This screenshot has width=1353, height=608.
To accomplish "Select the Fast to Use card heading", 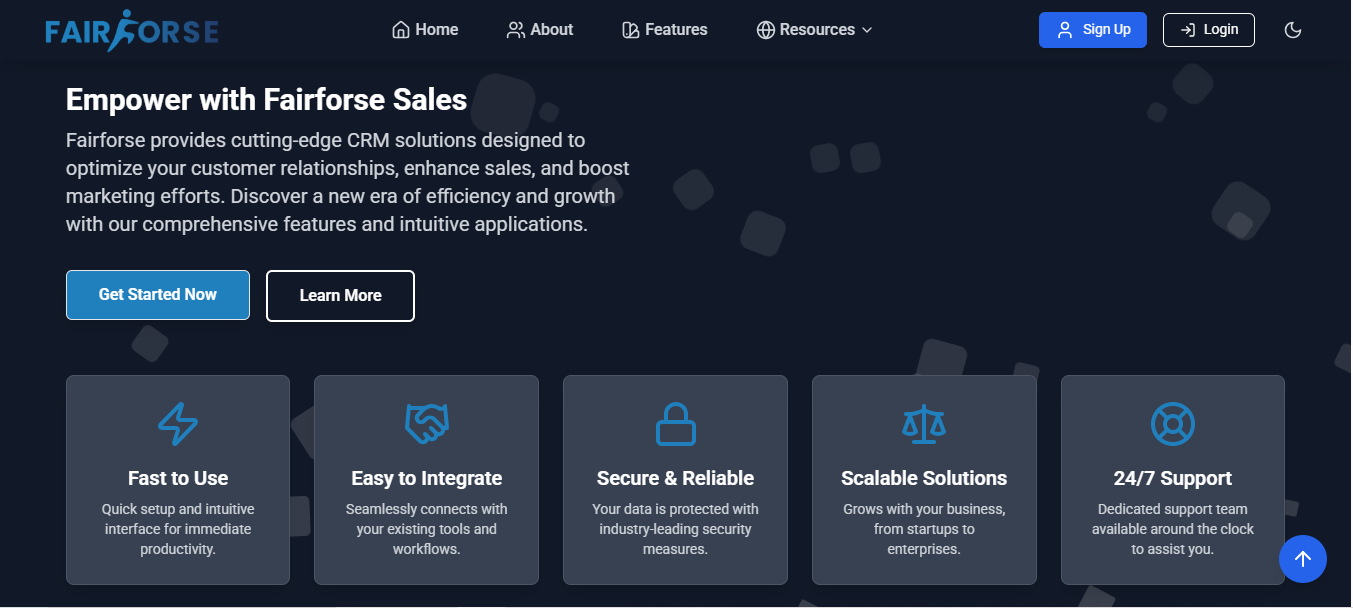I will tap(178, 478).
